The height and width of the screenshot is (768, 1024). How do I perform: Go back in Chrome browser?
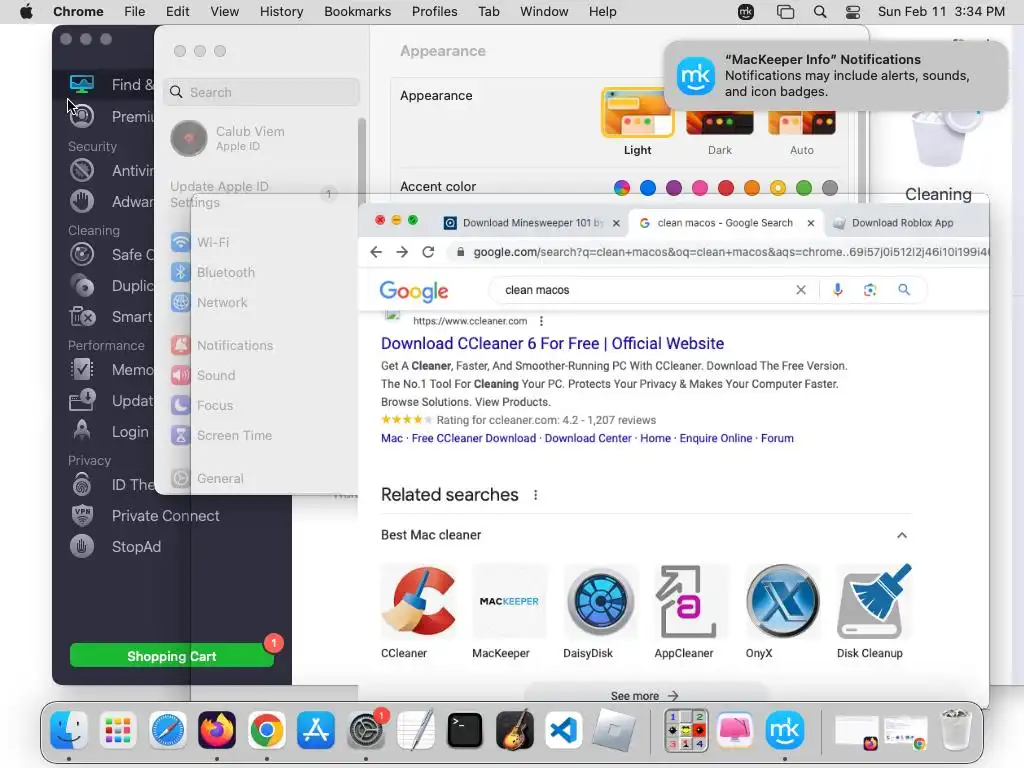(376, 252)
